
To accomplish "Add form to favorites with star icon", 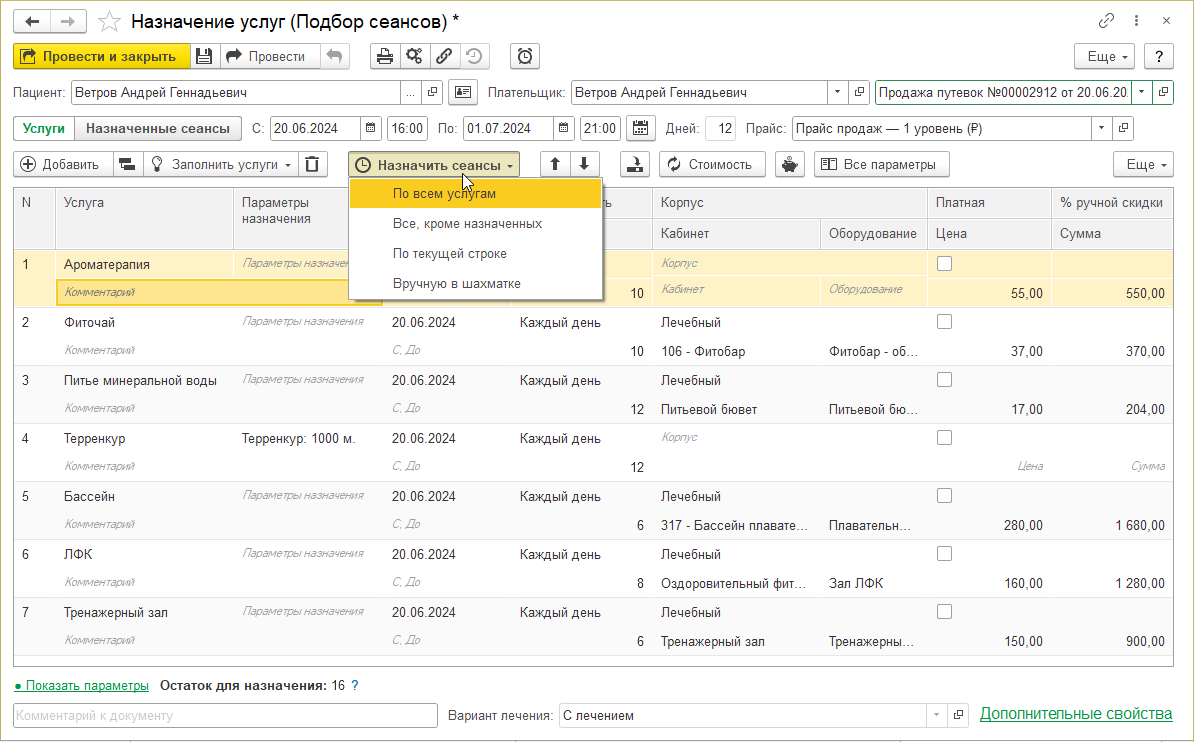I will (110, 21).
